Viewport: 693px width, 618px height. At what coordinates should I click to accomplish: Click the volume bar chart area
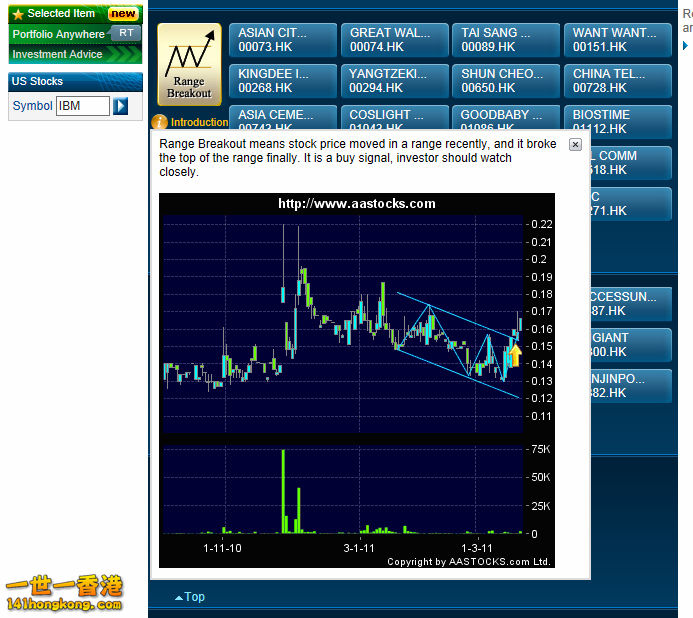[343, 490]
